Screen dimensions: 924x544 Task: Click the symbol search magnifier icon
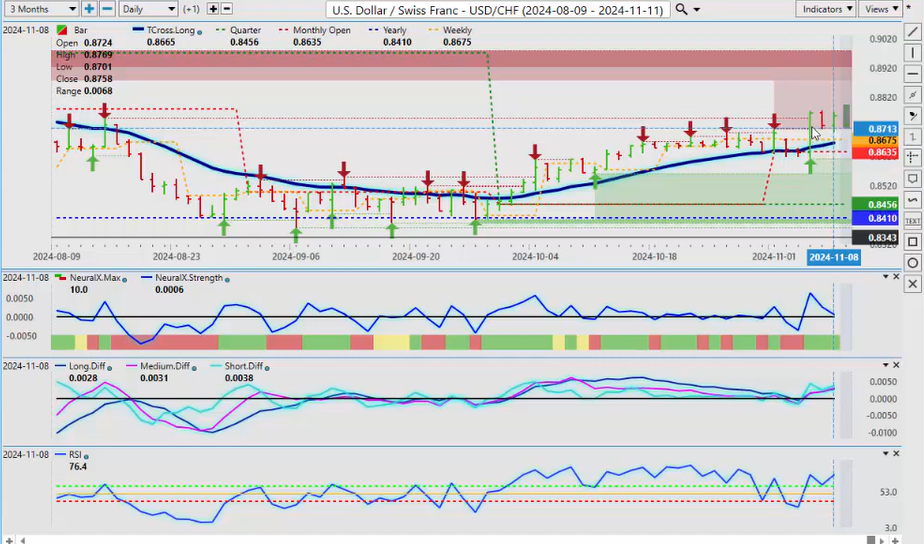(x=681, y=9)
